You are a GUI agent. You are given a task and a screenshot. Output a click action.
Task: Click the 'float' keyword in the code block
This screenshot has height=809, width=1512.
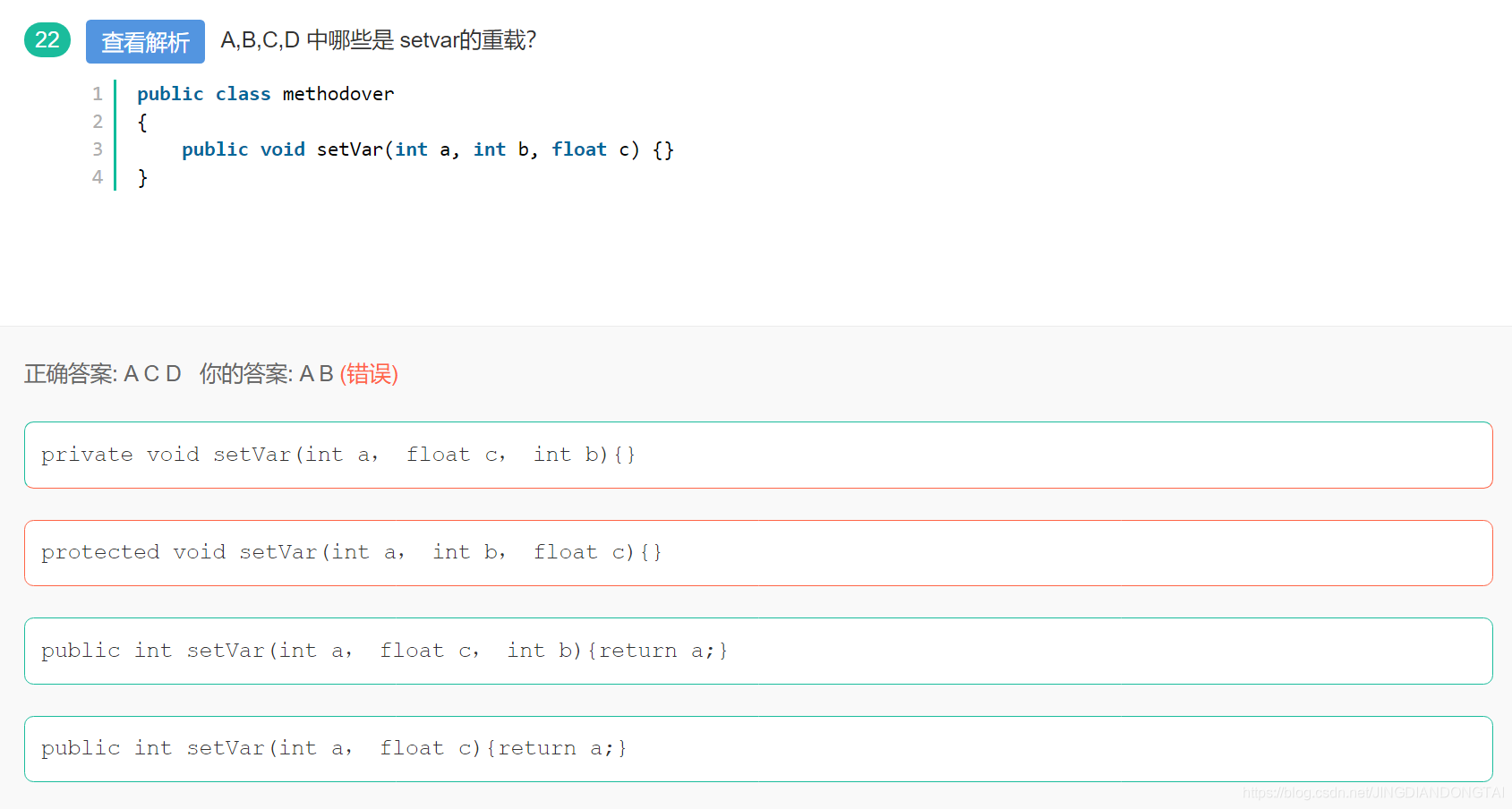pyautogui.click(x=579, y=149)
